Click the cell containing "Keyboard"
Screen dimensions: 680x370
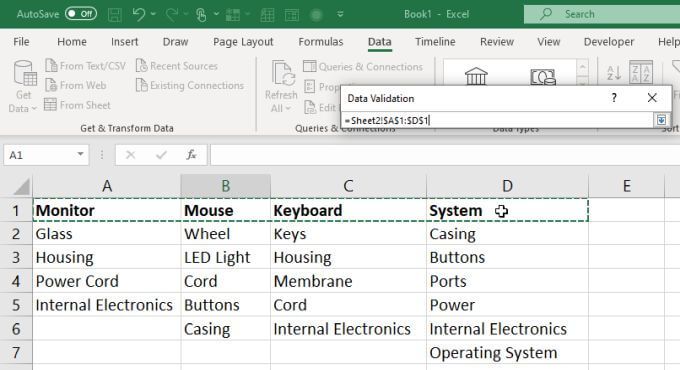[348, 210]
